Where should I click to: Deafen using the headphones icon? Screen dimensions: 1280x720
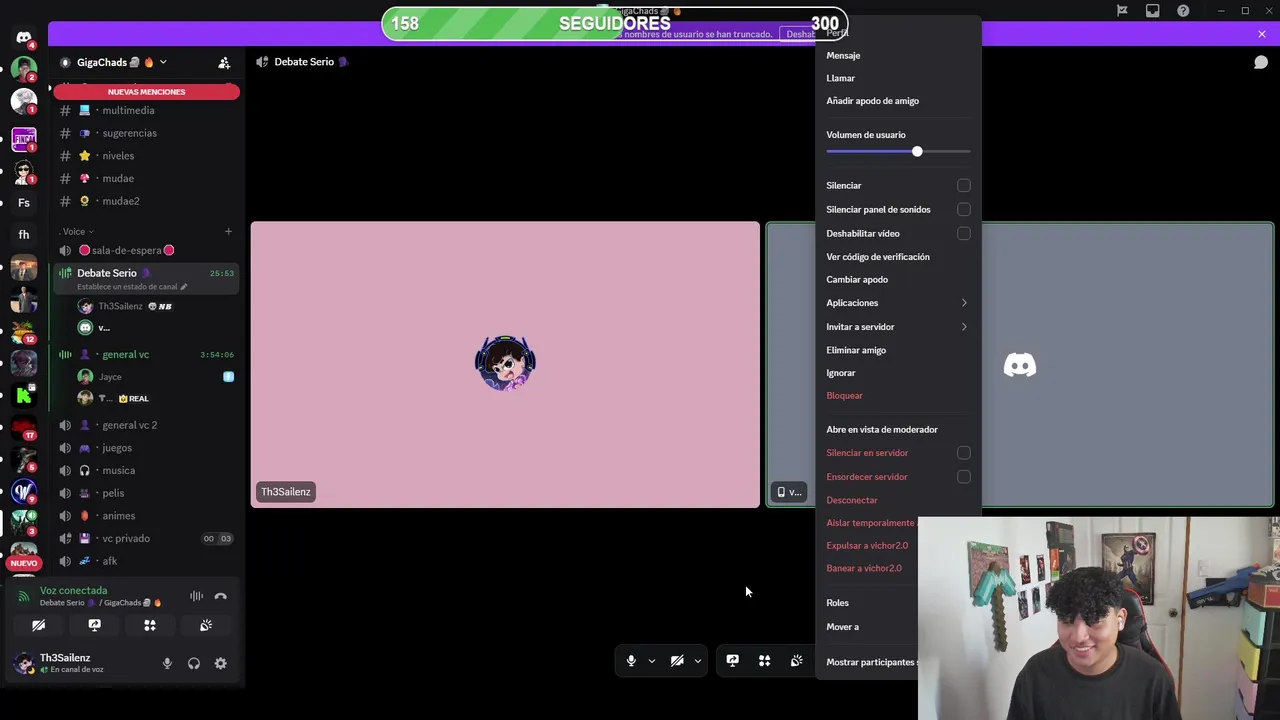pyautogui.click(x=194, y=663)
